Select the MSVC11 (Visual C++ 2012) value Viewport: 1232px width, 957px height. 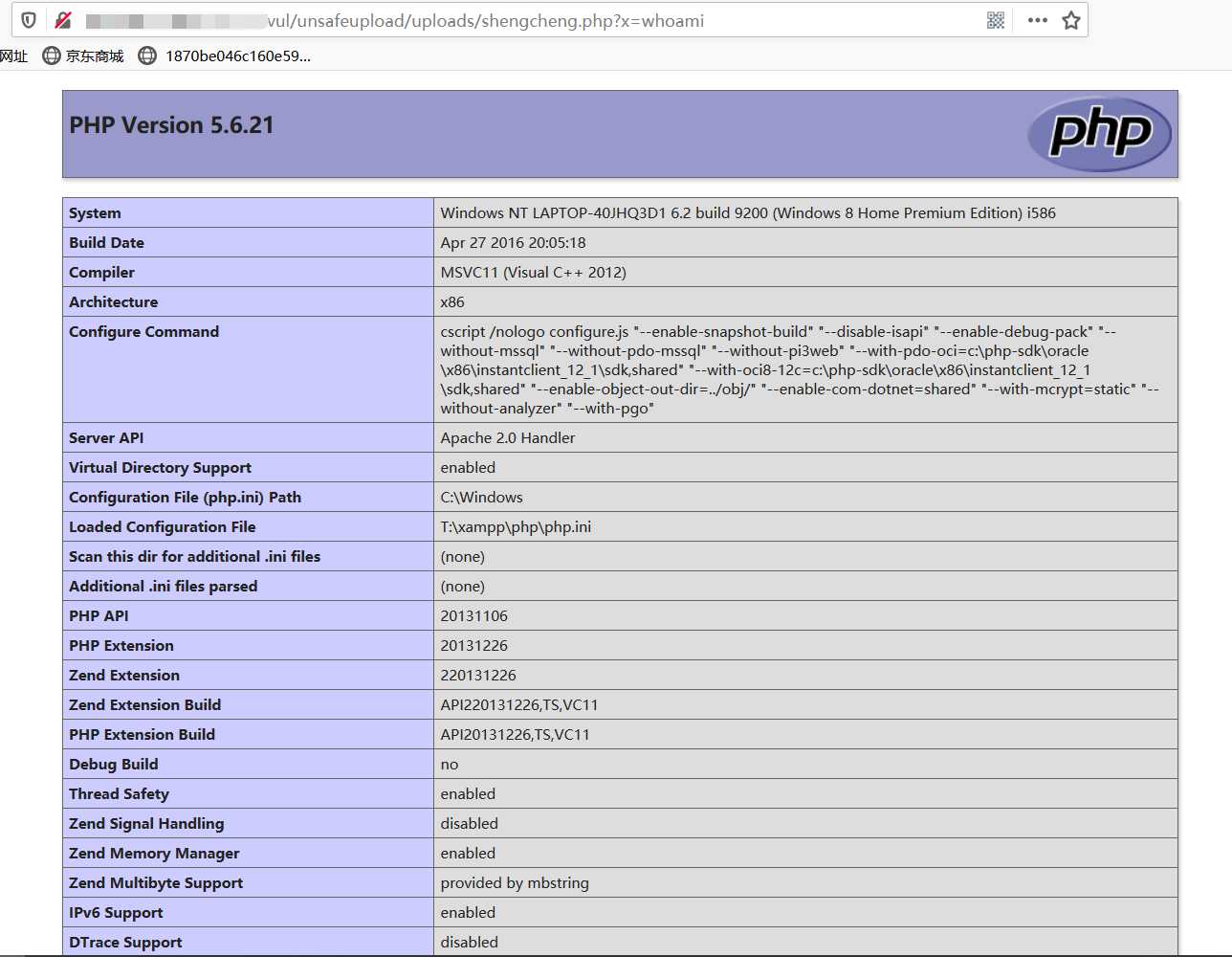pos(533,272)
